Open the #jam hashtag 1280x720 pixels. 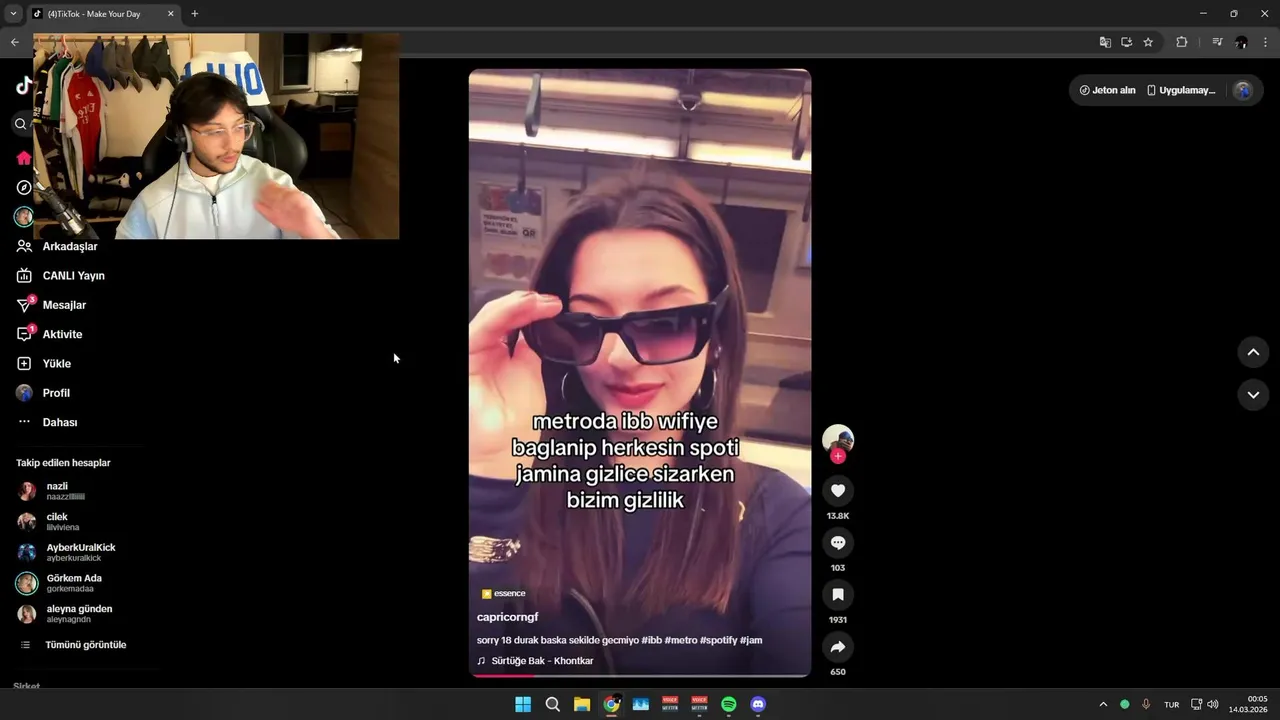point(751,640)
